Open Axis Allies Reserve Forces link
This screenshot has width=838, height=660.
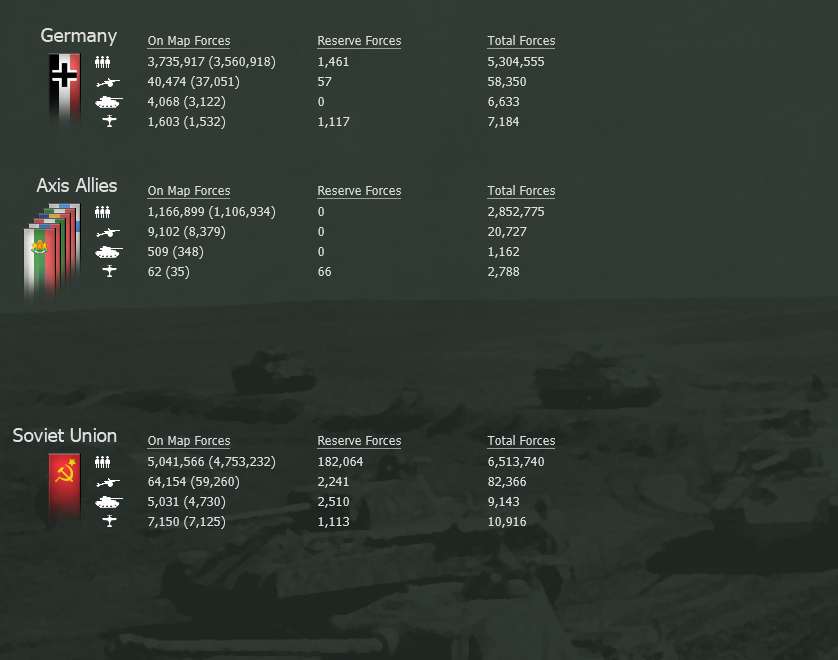[x=359, y=191]
